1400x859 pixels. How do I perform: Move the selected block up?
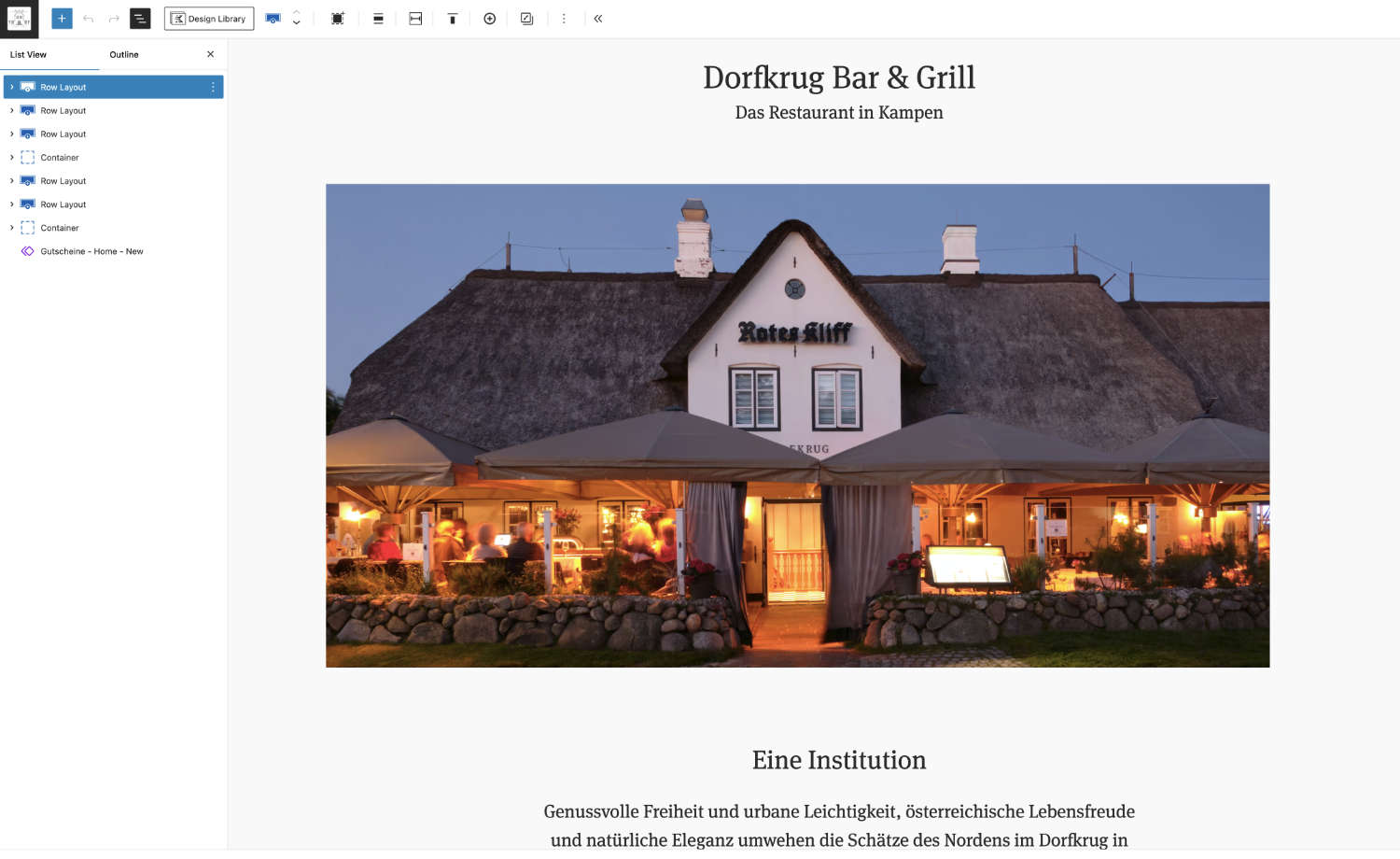[x=297, y=13]
